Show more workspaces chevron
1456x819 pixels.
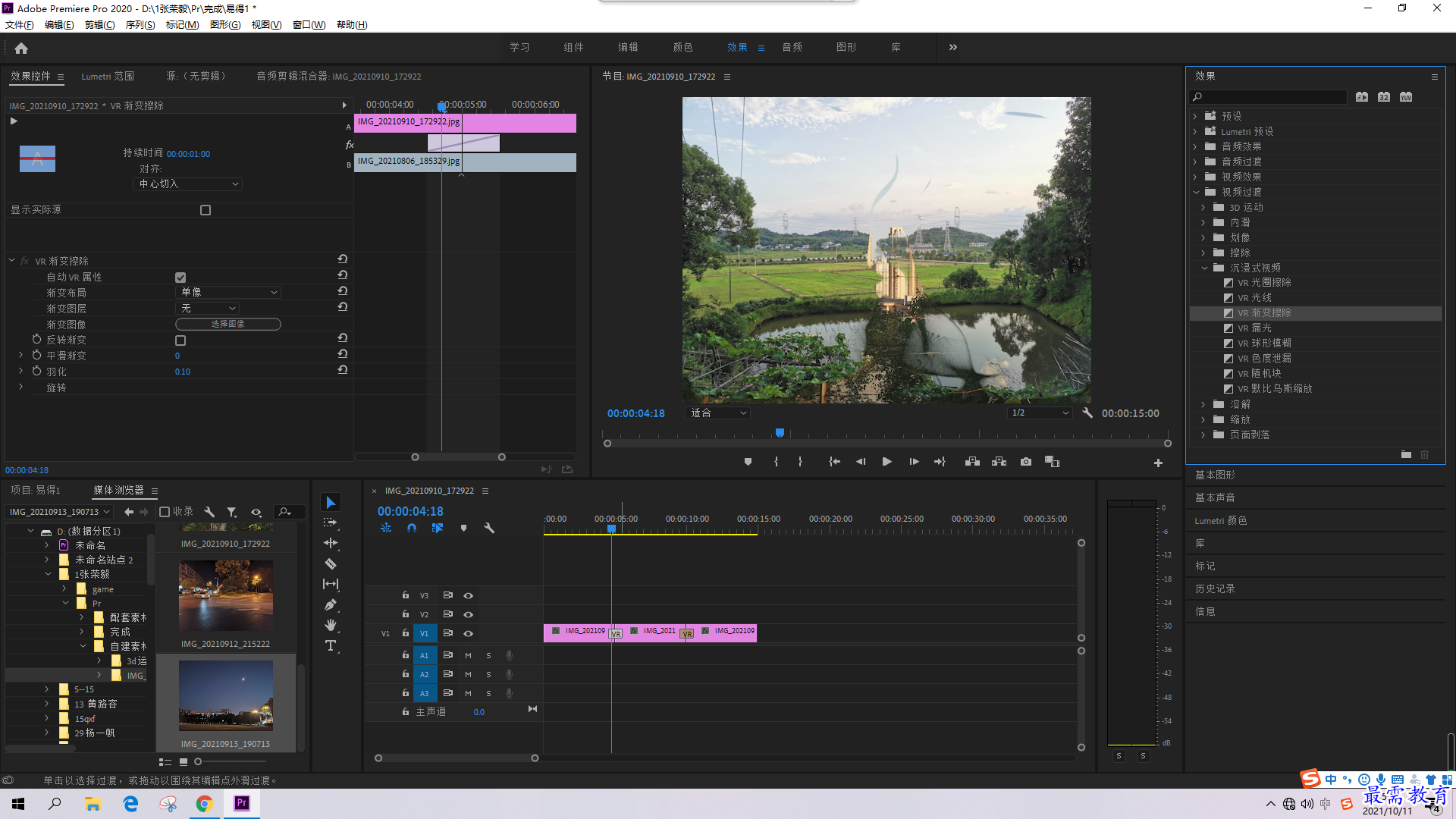952,47
